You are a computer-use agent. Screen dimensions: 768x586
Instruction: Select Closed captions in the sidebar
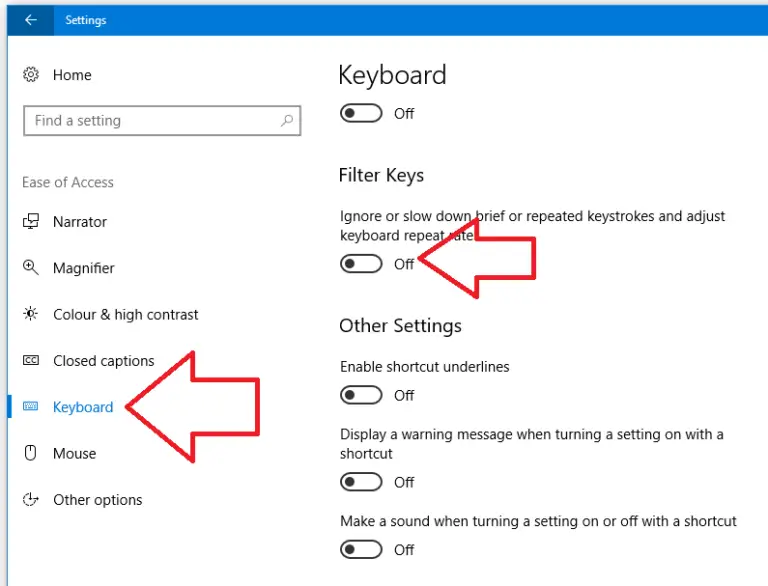tap(103, 361)
